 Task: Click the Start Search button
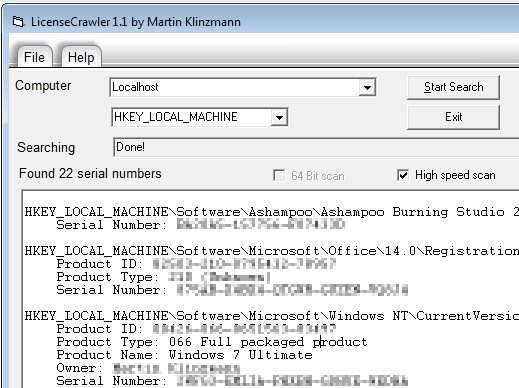(x=453, y=87)
